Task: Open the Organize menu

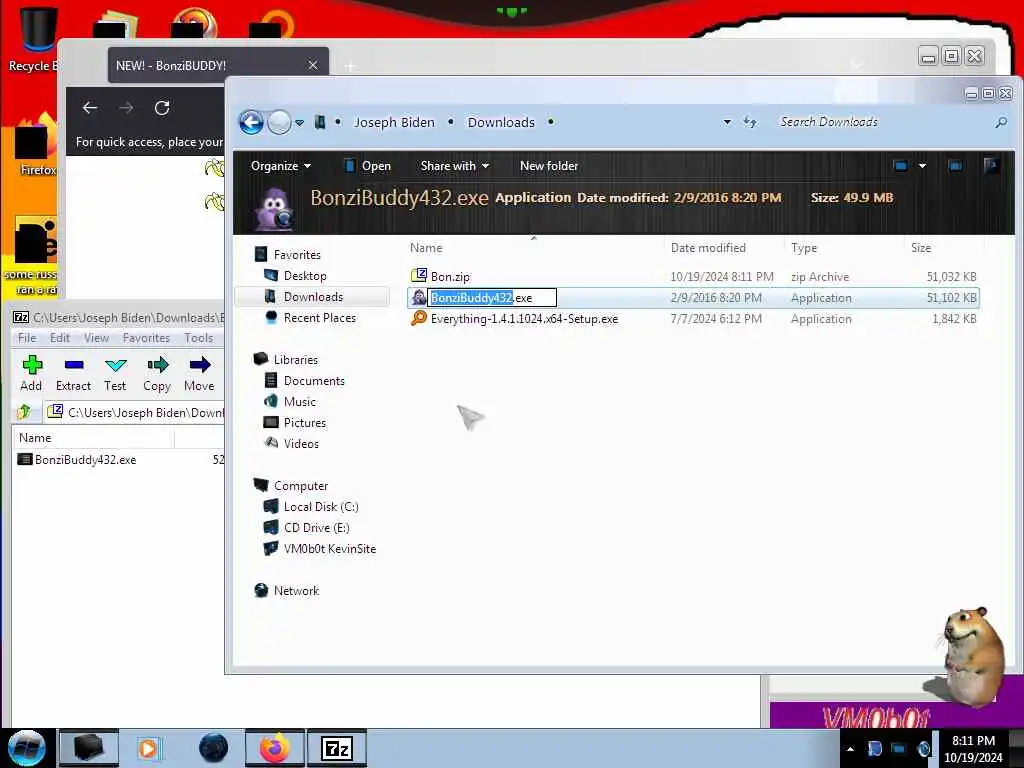Action: tap(281, 166)
